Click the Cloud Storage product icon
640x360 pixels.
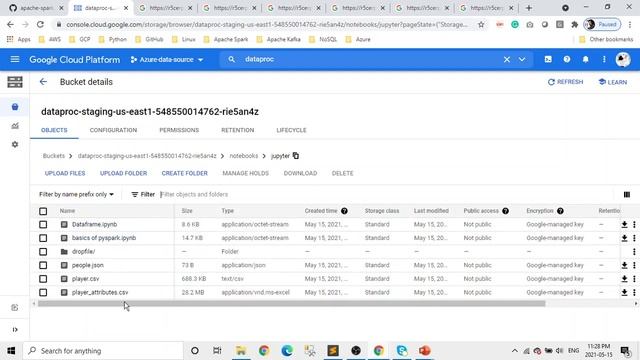[x=15, y=82]
